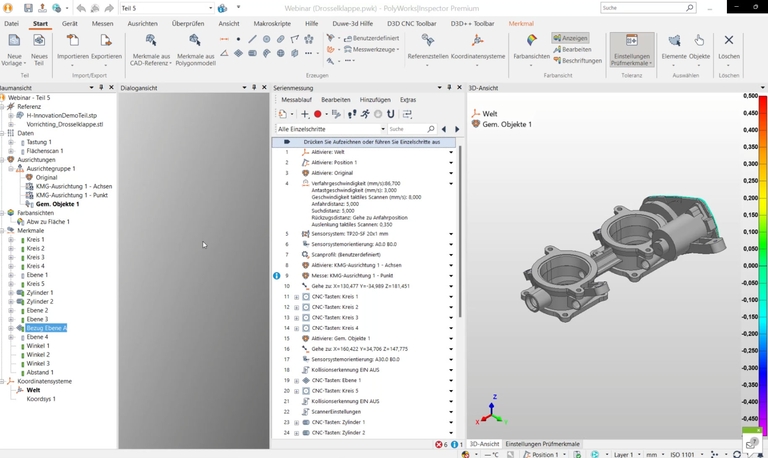Select Bezug Ebene A in the tree

click(x=47, y=328)
